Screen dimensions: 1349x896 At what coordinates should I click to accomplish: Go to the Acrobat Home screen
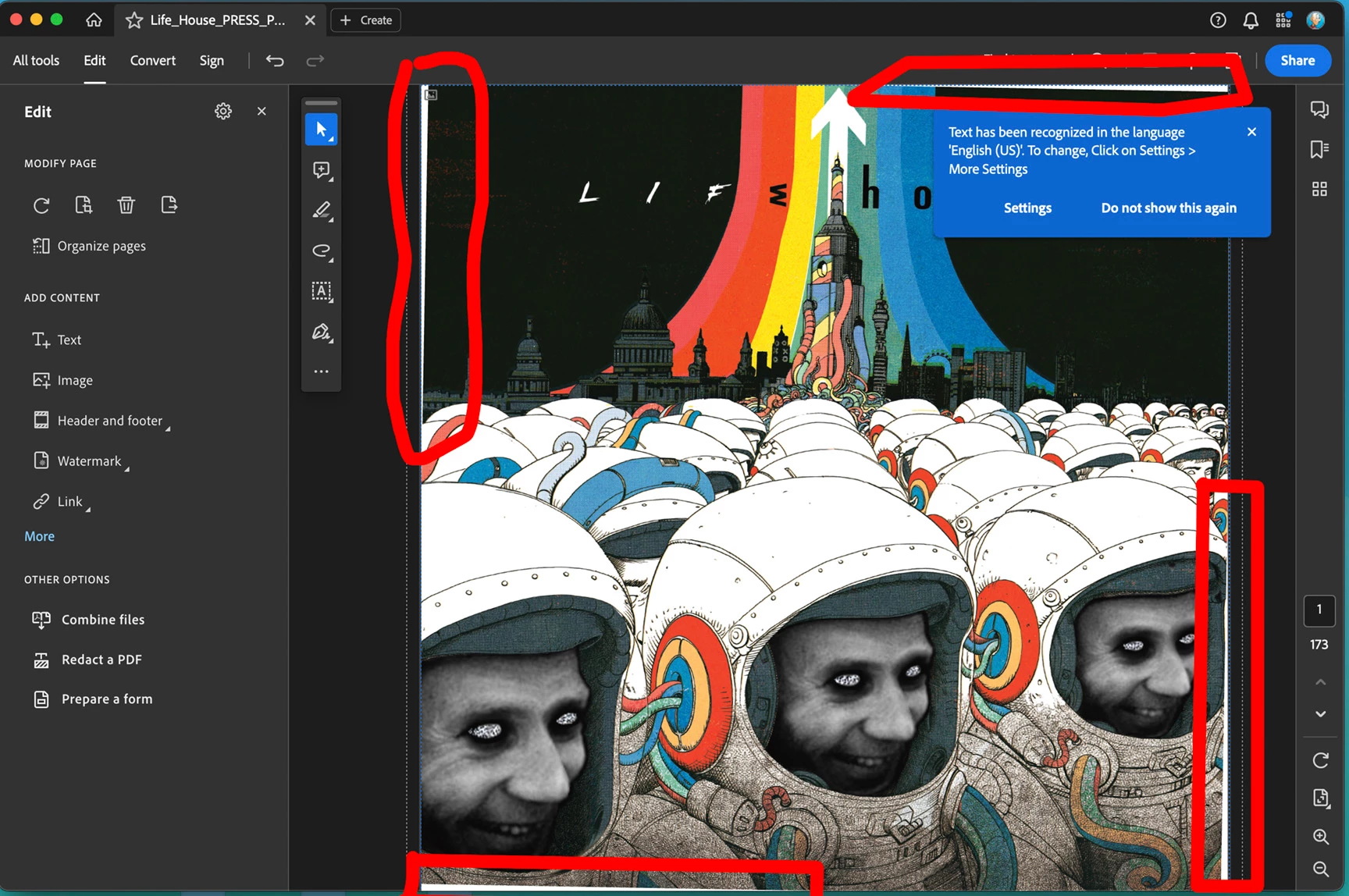[94, 20]
